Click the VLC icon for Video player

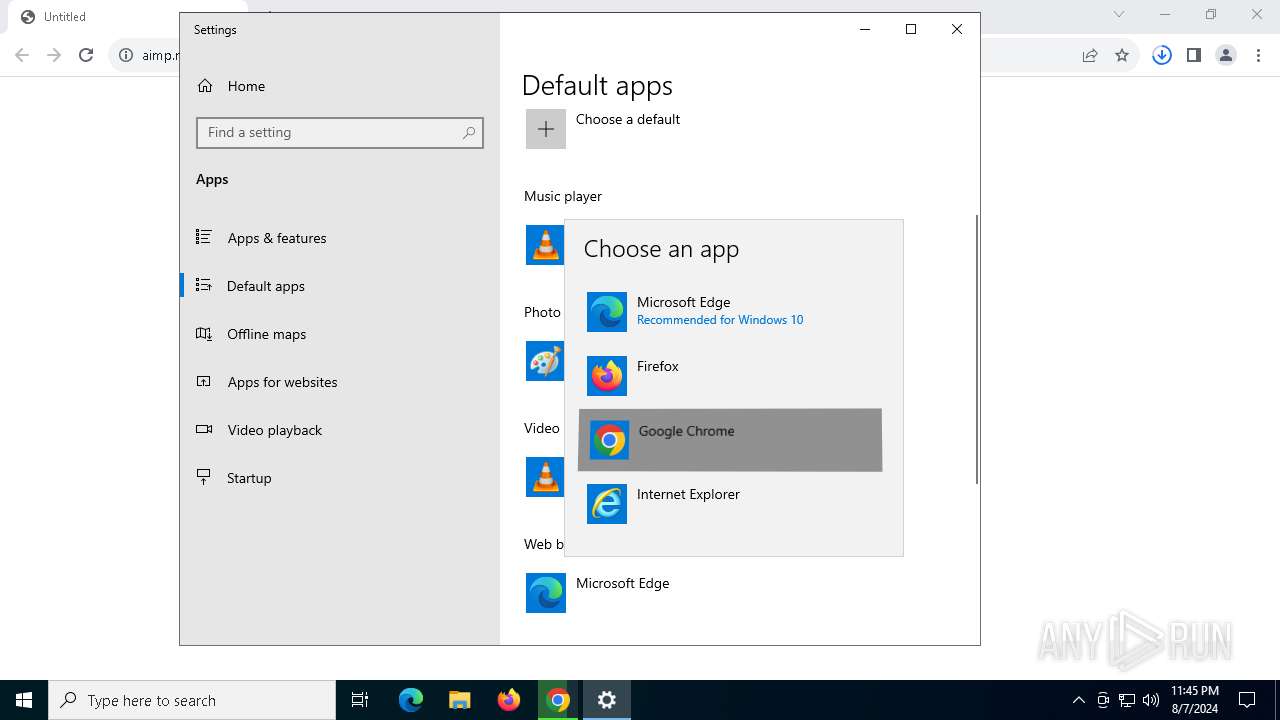[x=545, y=477]
